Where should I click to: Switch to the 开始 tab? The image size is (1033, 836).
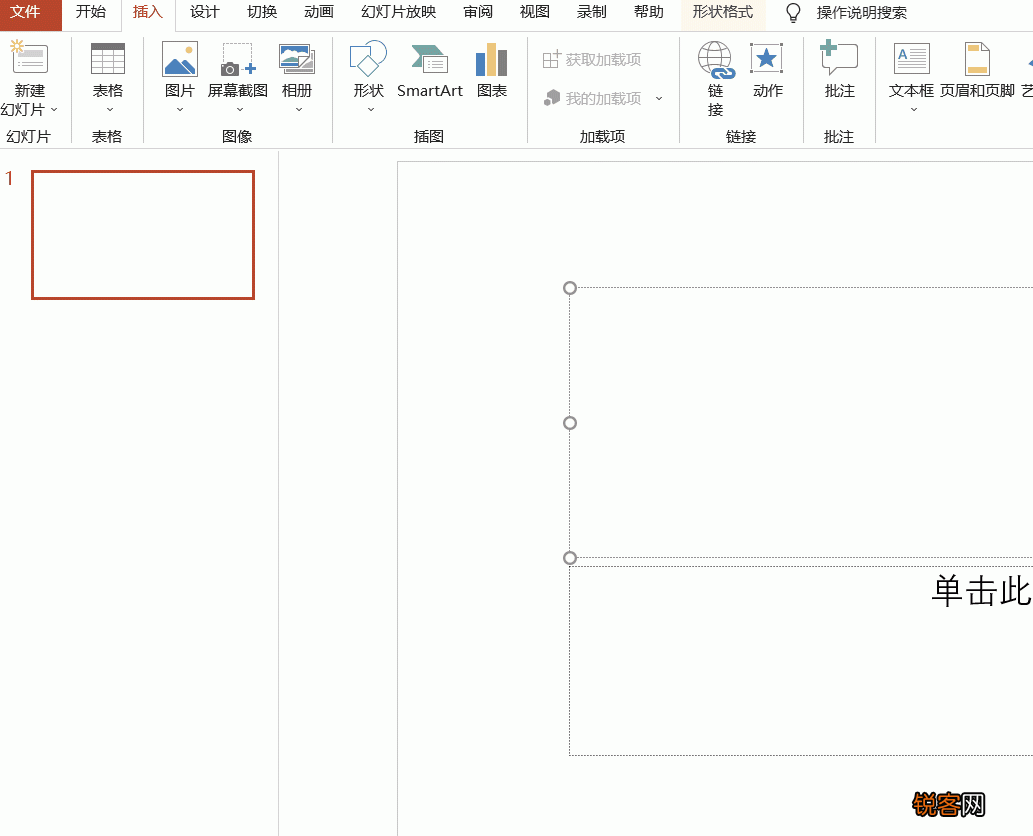91,12
